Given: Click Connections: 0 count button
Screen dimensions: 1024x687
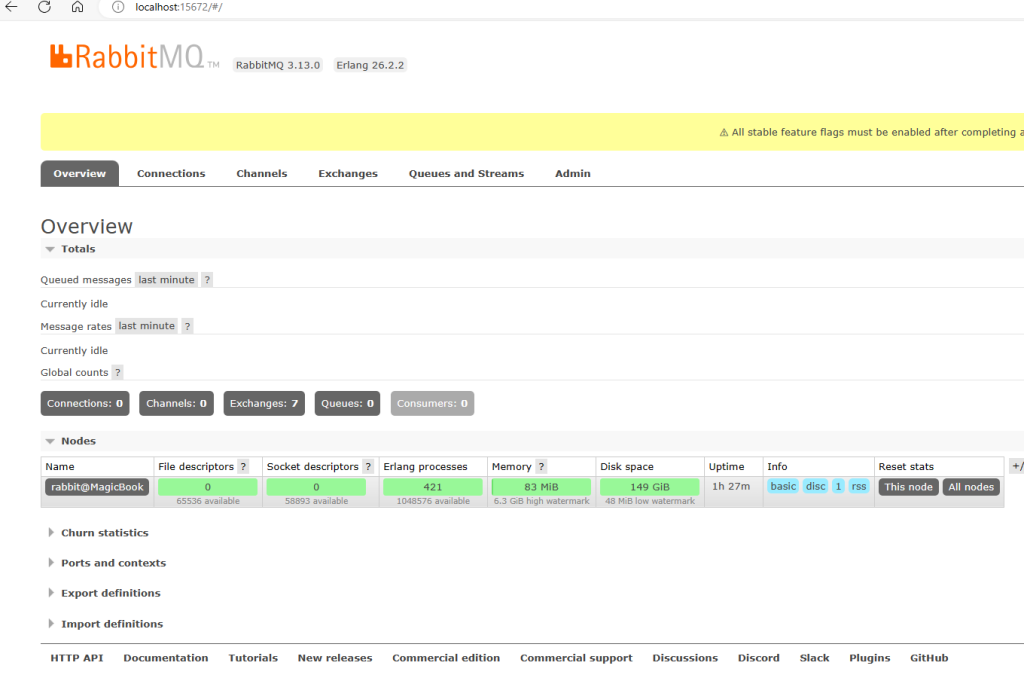Looking at the screenshot, I should (x=85, y=404).
